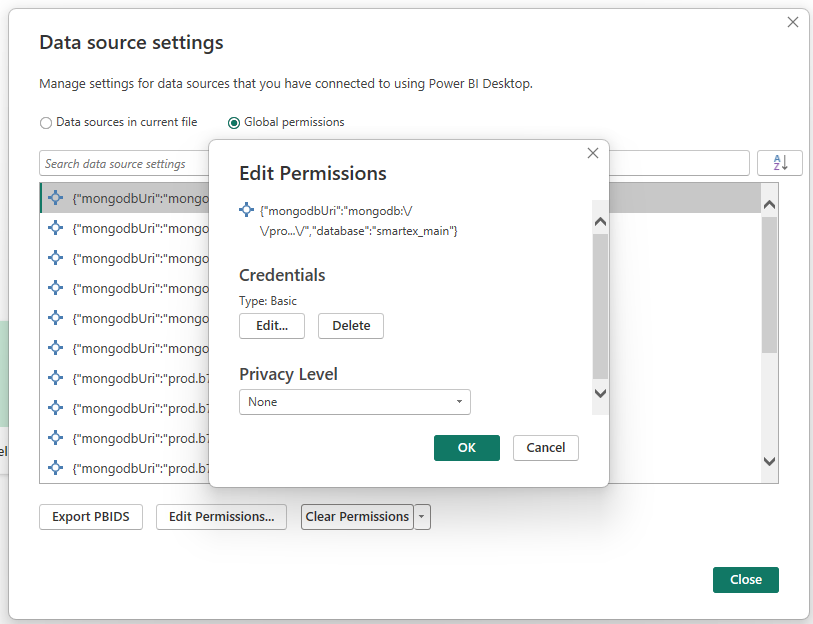813x624 pixels.
Task: Click the first mongodbUri data source icon
Action: [x=56, y=198]
